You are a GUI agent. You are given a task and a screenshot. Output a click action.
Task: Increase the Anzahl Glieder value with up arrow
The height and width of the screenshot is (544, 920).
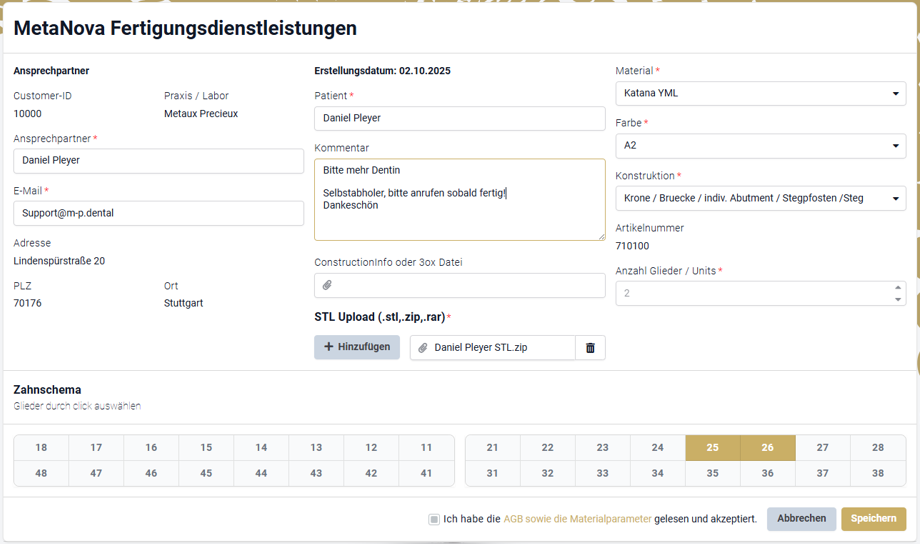click(897, 288)
